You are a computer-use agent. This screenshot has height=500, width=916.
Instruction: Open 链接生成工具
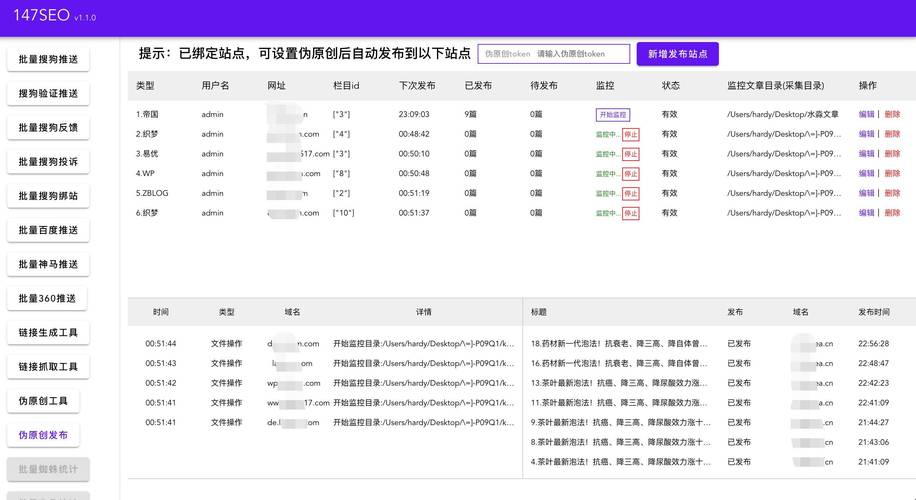click(x=48, y=332)
